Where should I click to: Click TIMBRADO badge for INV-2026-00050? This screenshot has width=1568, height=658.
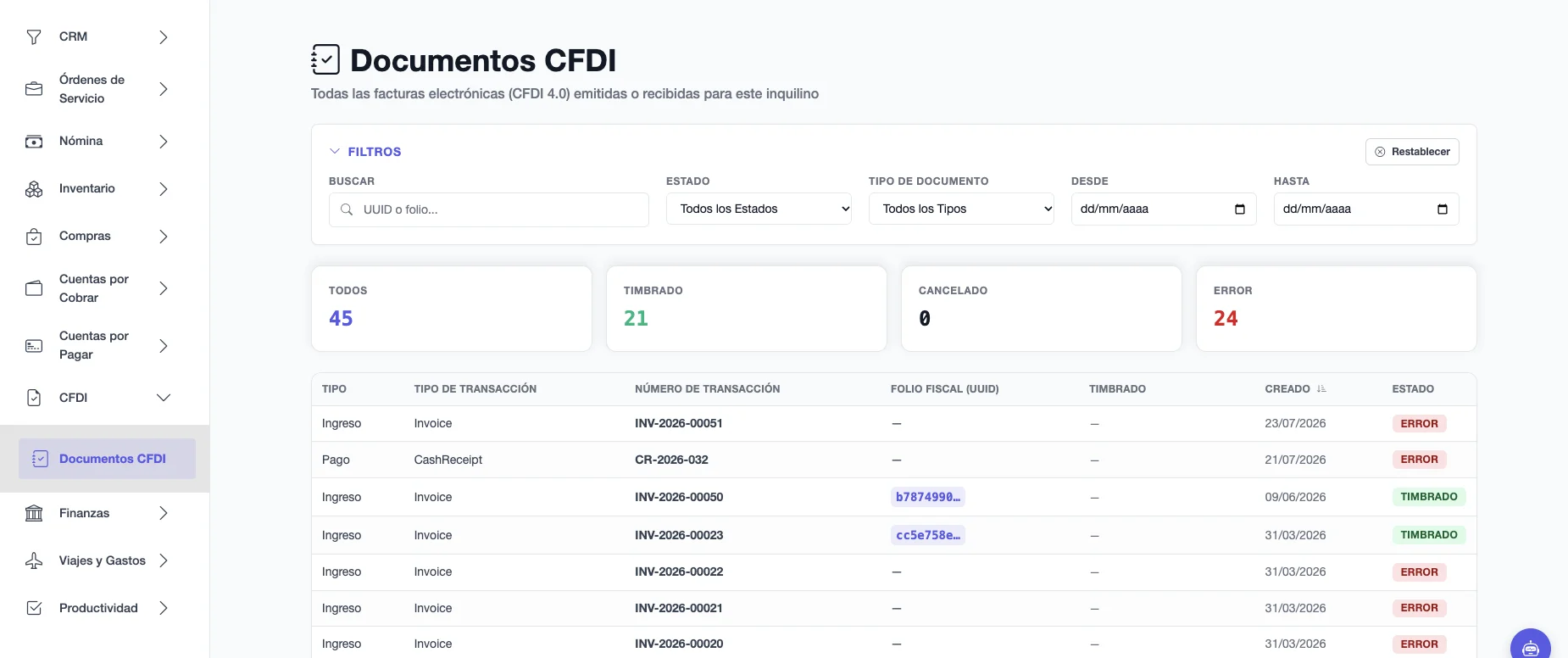[x=1429, y=497]
